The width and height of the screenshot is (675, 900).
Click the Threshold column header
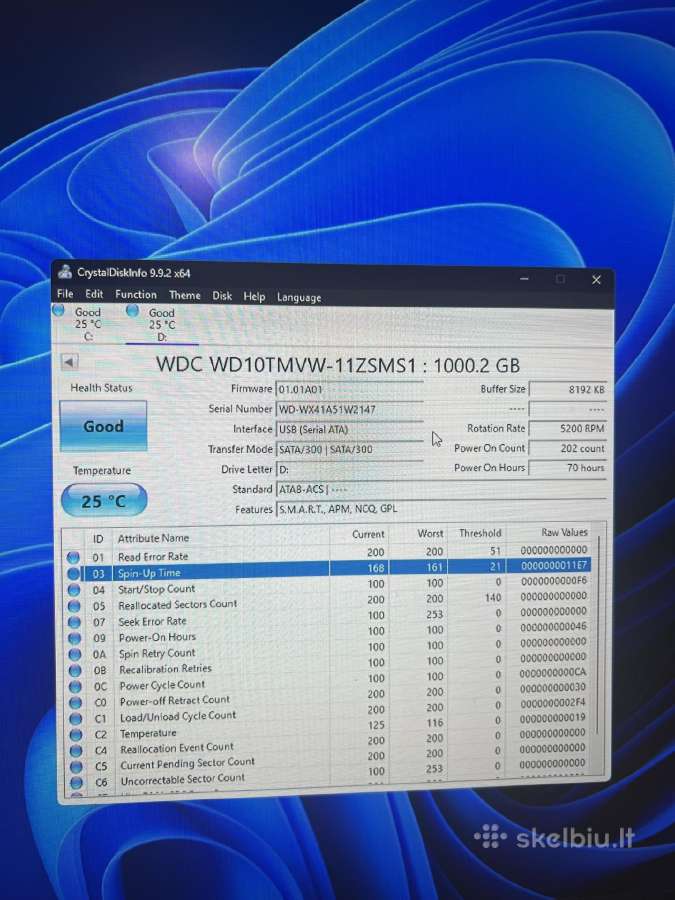[480, 533]
